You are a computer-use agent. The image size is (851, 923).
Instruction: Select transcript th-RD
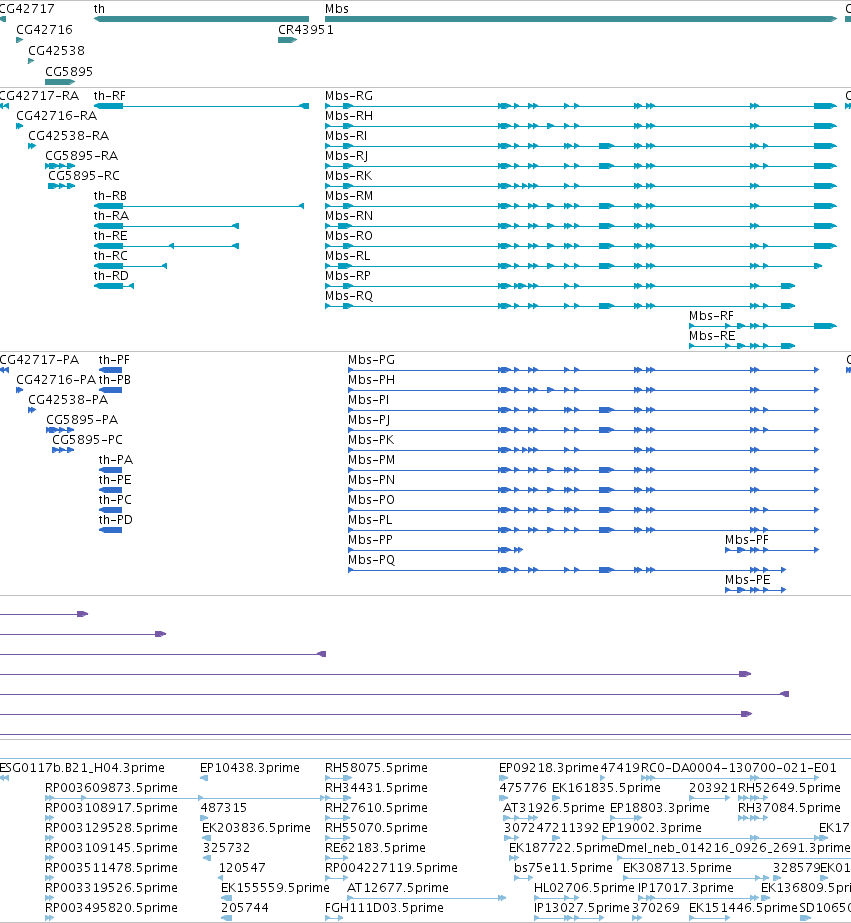114,286
